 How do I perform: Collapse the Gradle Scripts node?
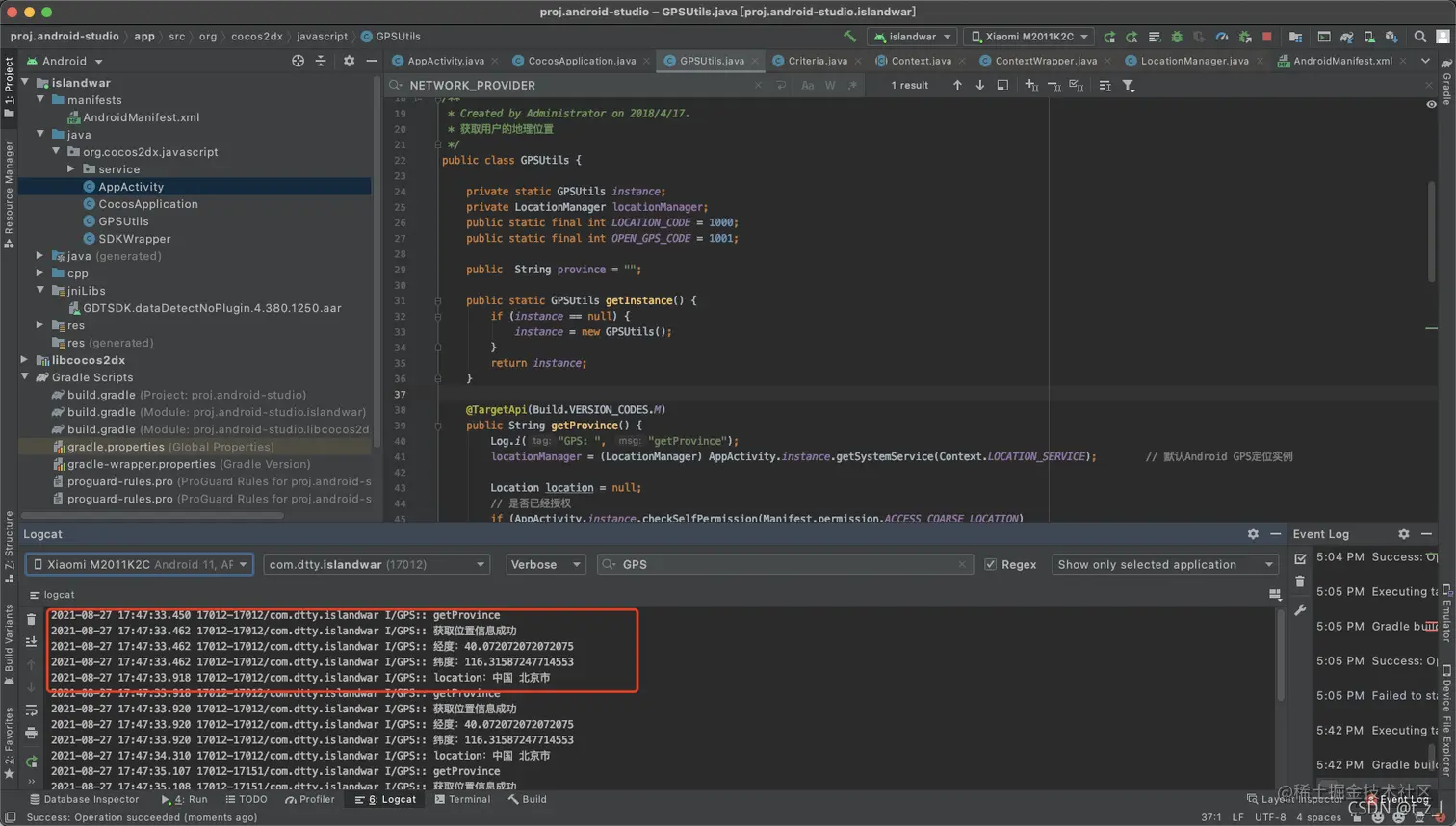click(x=24, y=376)
